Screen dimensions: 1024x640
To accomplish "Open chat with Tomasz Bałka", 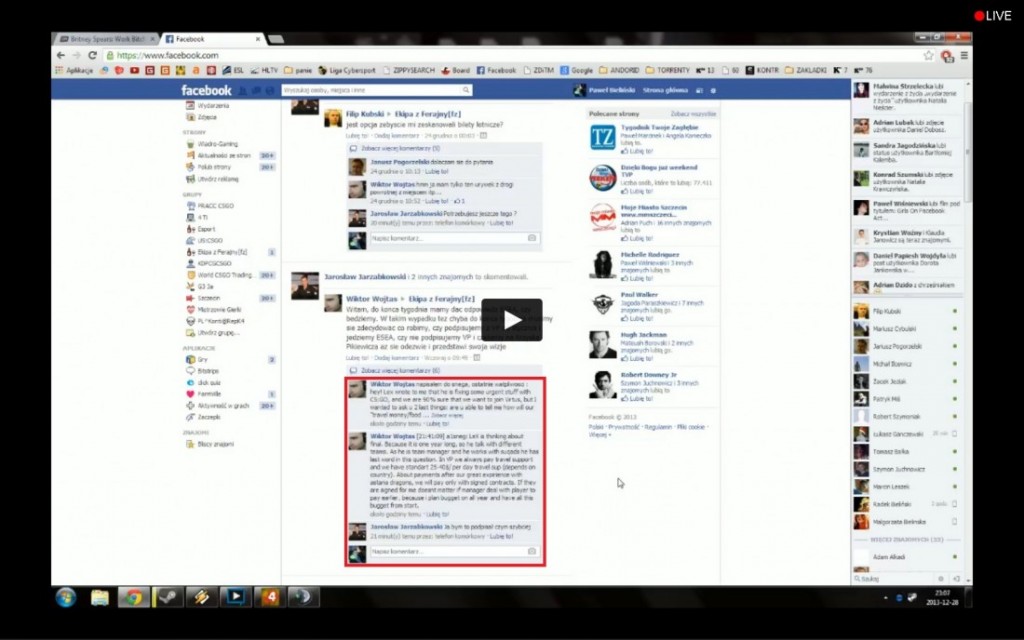I will (905, 451).
